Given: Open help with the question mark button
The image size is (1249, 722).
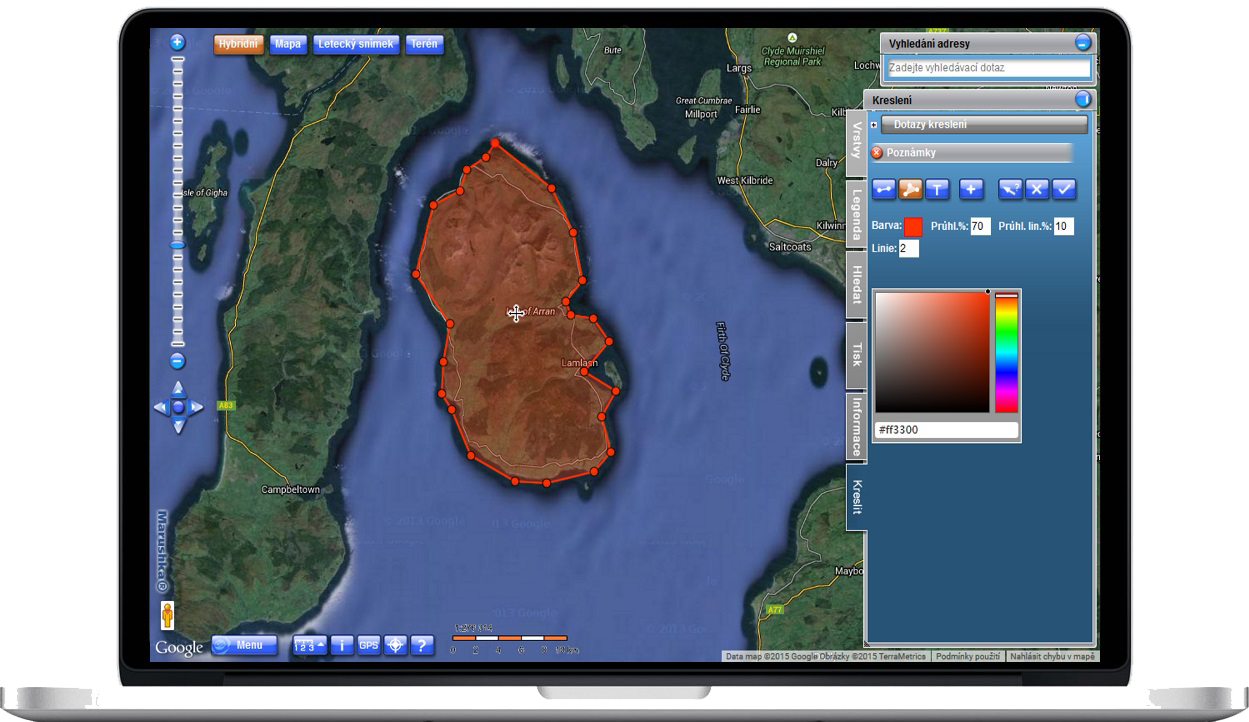Looking at the screenshot, I should click(x=423, y=646).
